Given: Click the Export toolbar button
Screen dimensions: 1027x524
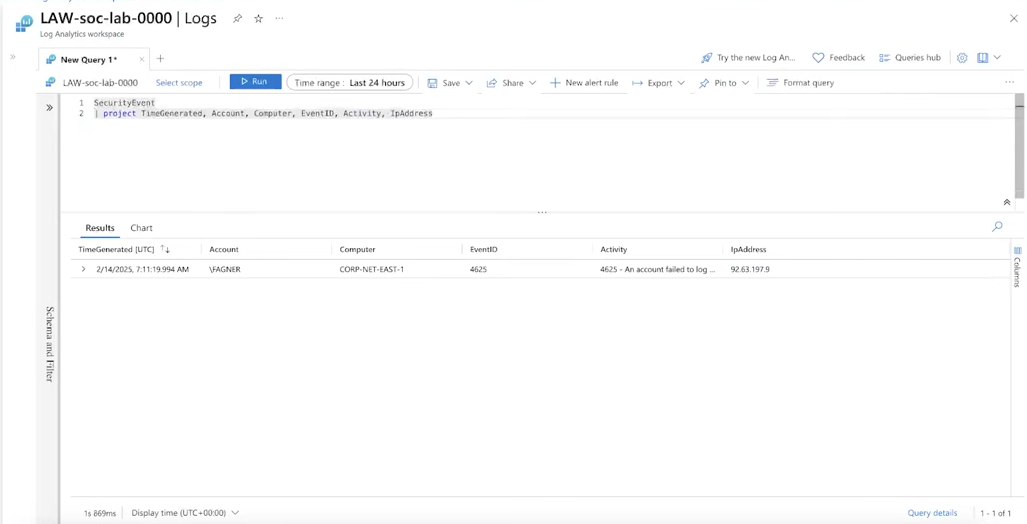Looking at the screenshot, I should (x=652, y=83).
